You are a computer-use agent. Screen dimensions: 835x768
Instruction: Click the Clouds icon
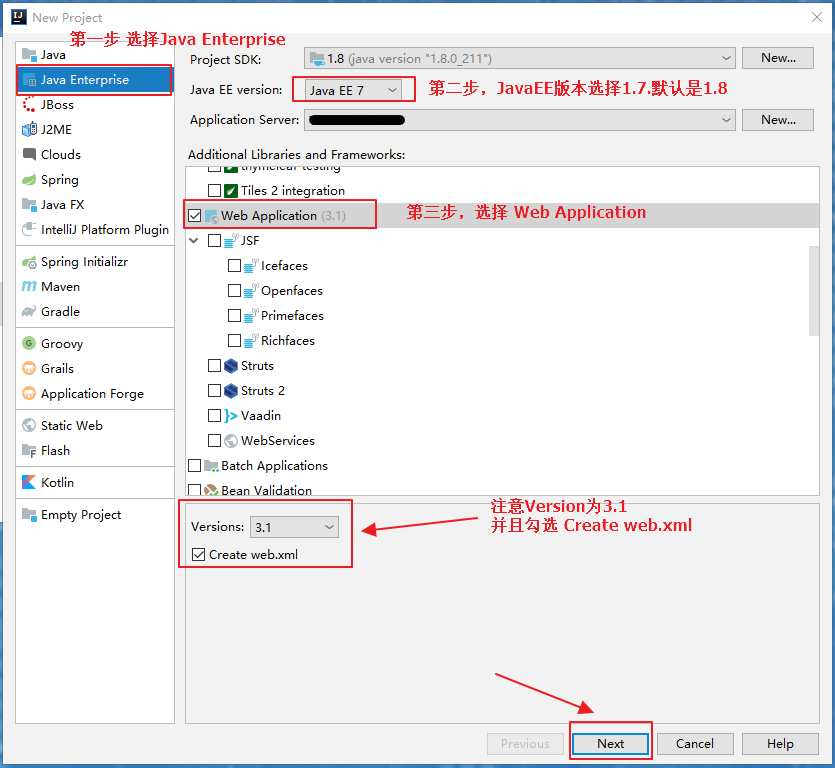(29, 154)
